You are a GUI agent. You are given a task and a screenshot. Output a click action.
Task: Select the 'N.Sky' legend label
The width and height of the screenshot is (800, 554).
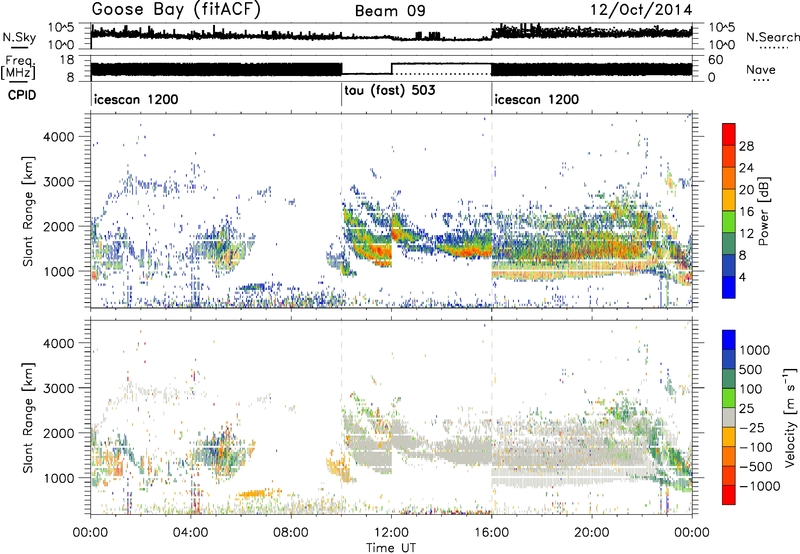click(19, 37)
